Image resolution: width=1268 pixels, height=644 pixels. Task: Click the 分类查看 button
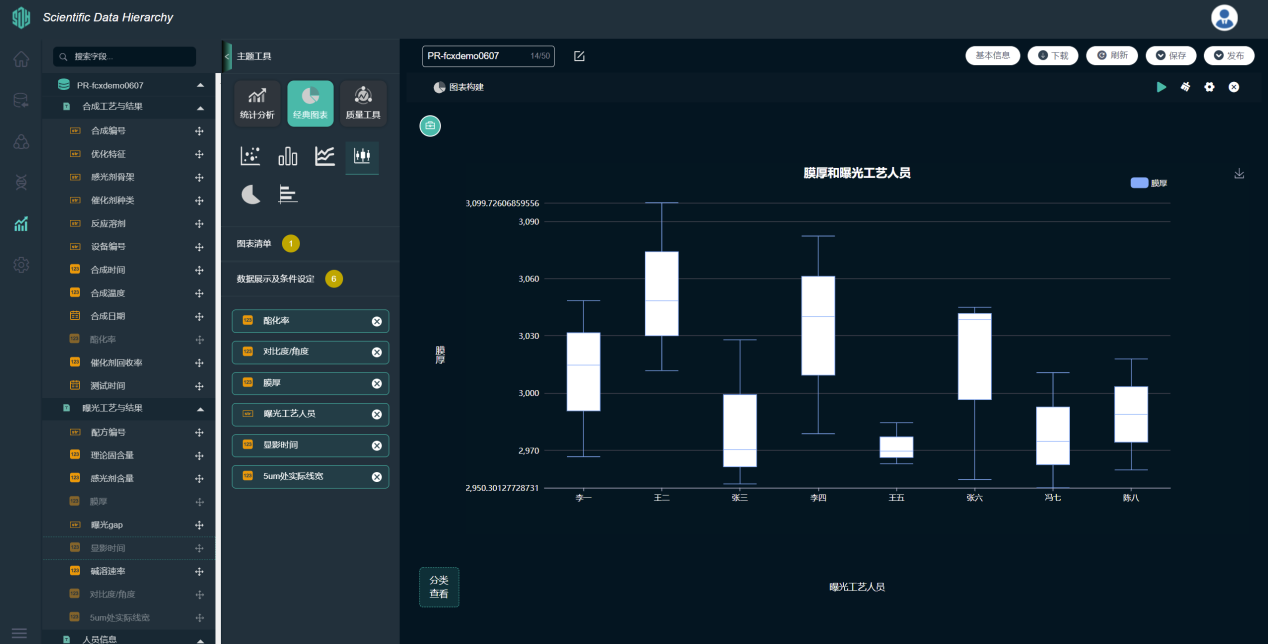pos(439,587)
